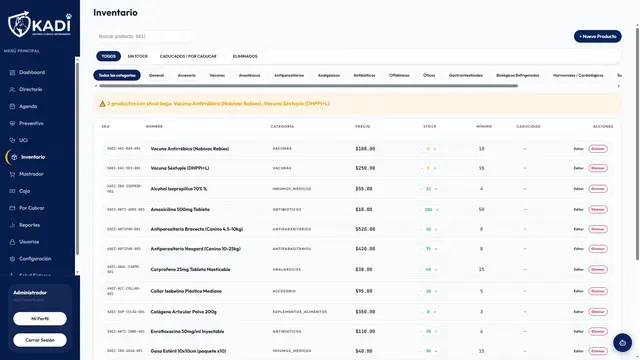The height and width of the screenshot is (360, 640).
Task: Increase stock of Carprofeno 25mg
Action: pyautogui.click(x=436, y=270)
